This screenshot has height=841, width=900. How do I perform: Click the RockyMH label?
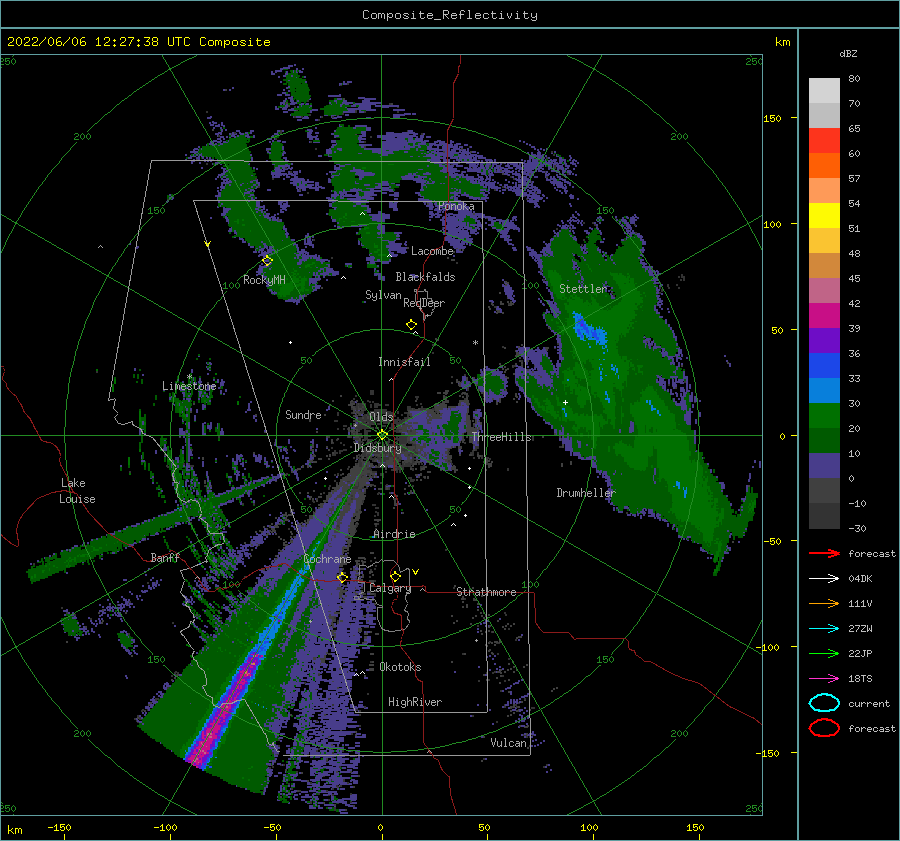(x=264, y=280)
